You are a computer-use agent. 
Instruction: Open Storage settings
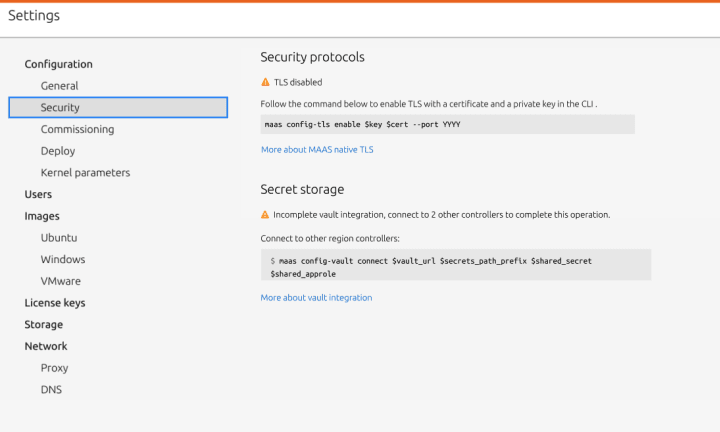[44, 325]
